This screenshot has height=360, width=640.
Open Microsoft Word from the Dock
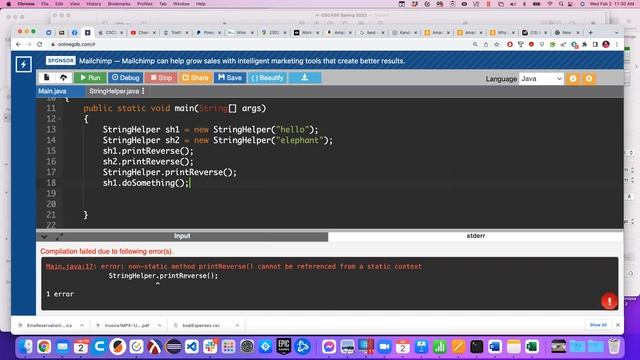pyautogui.click(x=495, y=347)
